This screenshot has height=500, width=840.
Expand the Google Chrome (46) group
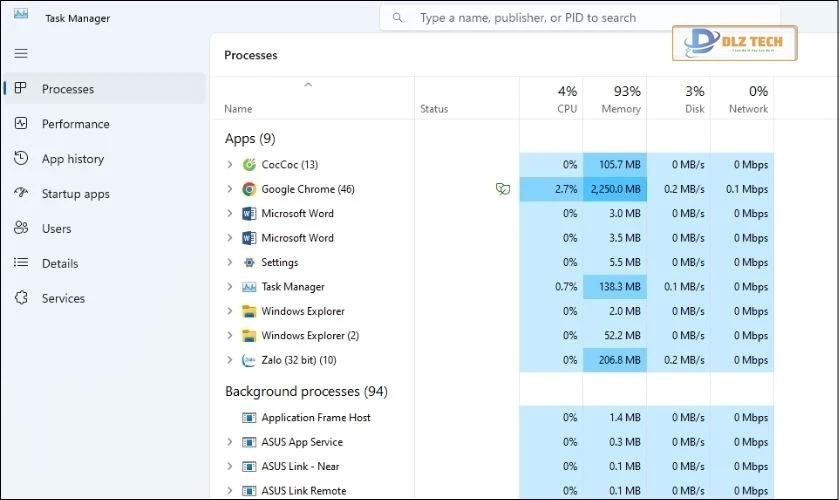tap(230, 189)
